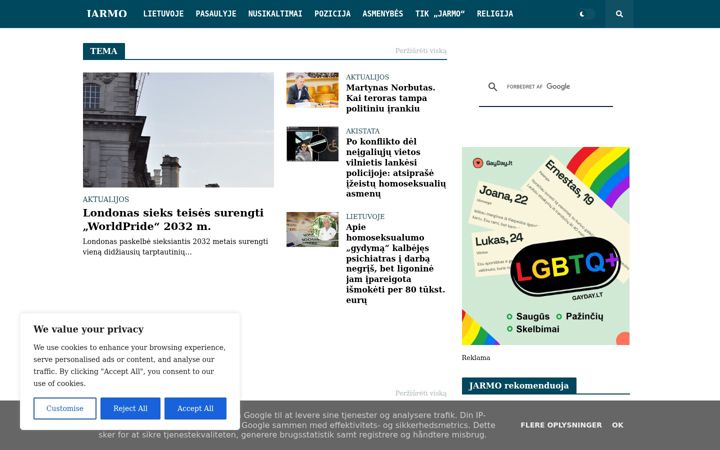Click the Customise cookie button
The width and height of the screenshot is (720, 450).
(65, 408)
